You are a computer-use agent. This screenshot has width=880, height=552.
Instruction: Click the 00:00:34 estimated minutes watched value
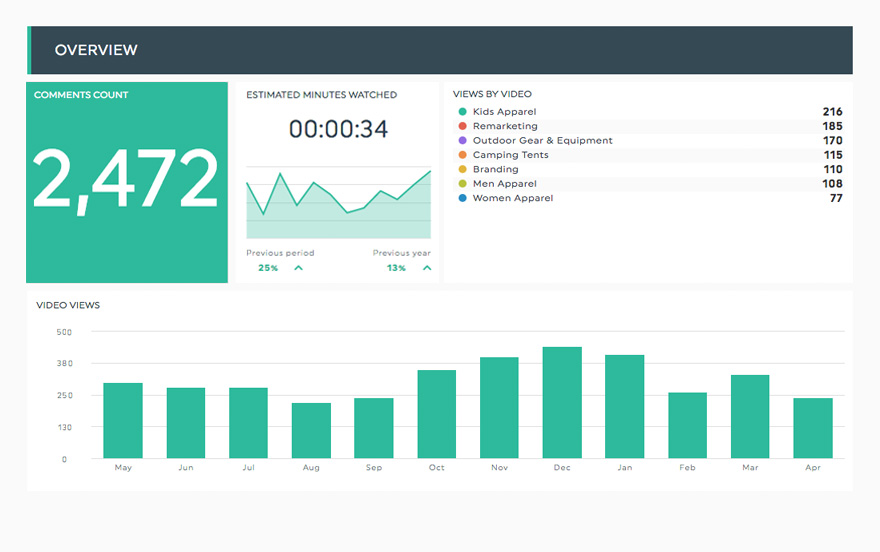(338, 129)
